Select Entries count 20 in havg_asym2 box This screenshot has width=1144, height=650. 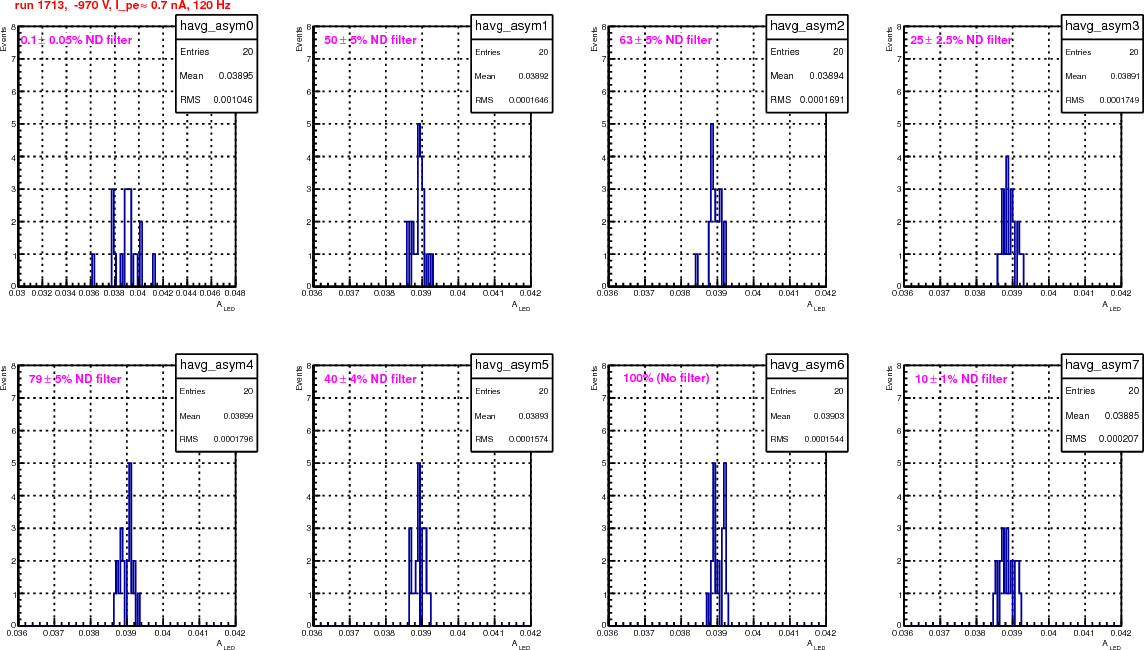click(838, 52)
